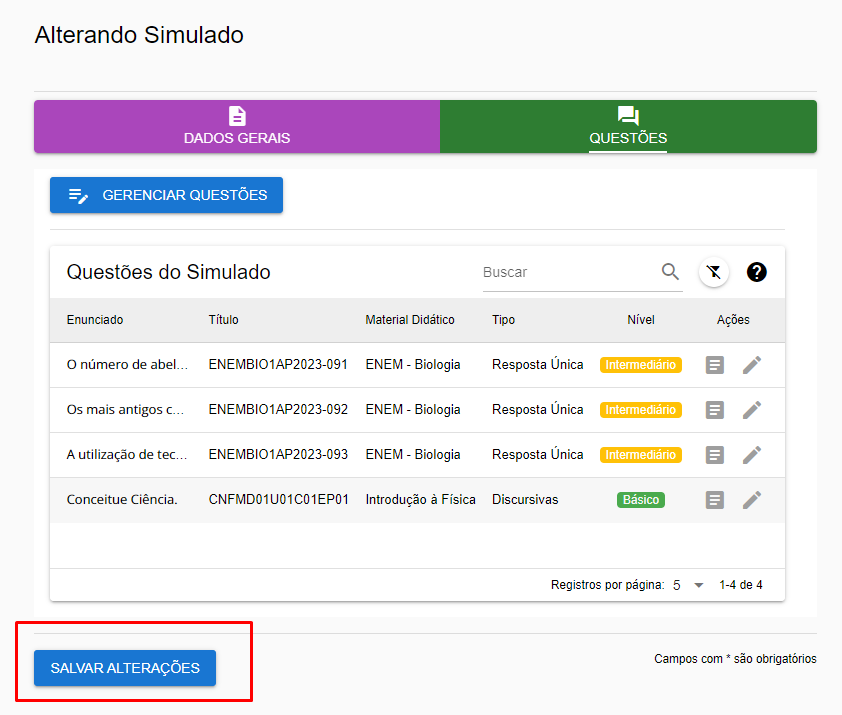Image resolution: width=842 pixels, height=715 pixels.
Task: Expand the Registros por página dropdown
Action: 698,585
